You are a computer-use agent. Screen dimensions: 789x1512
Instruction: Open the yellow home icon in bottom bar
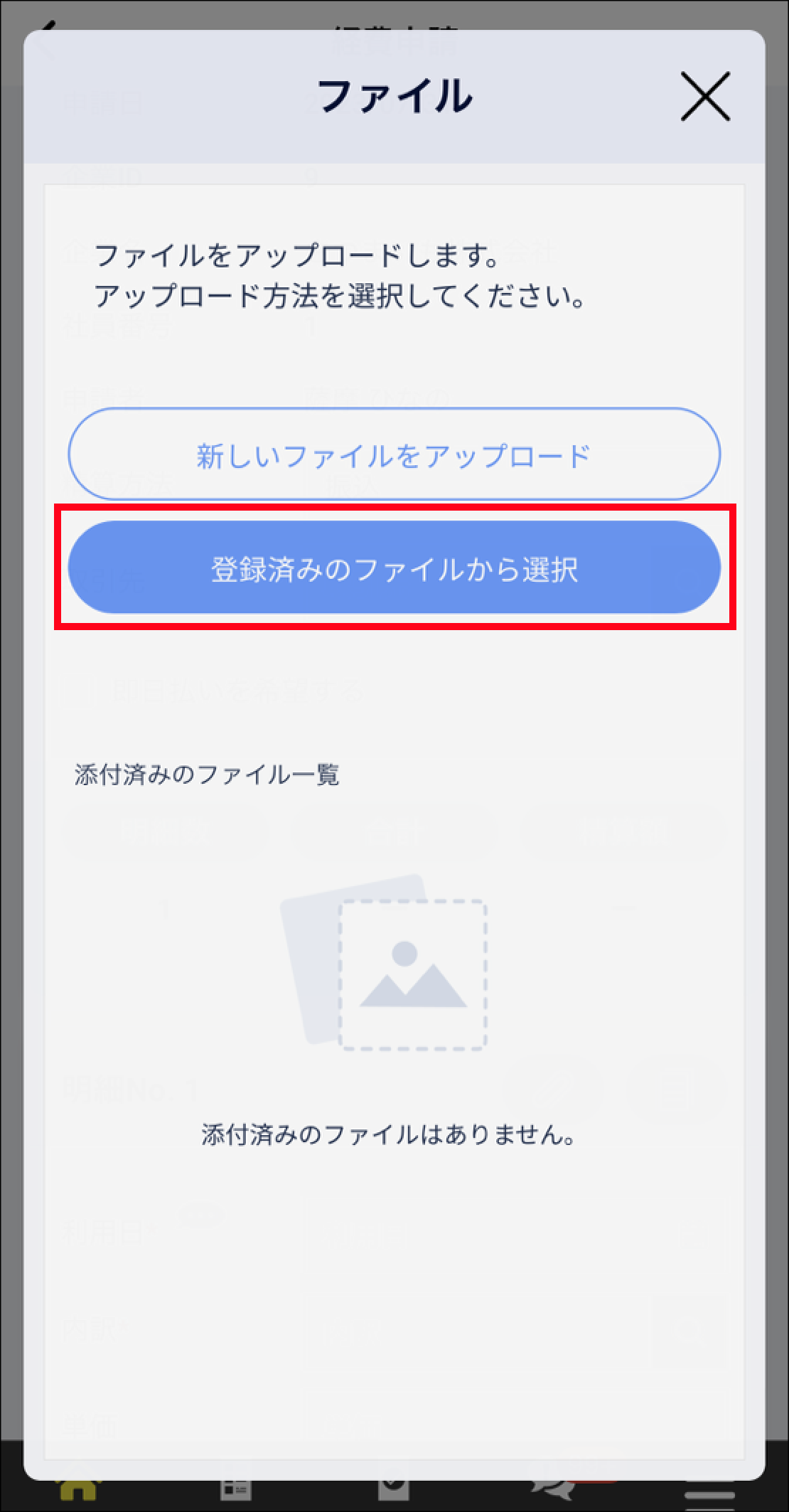pyautogui.click(x=77, y=1496)
